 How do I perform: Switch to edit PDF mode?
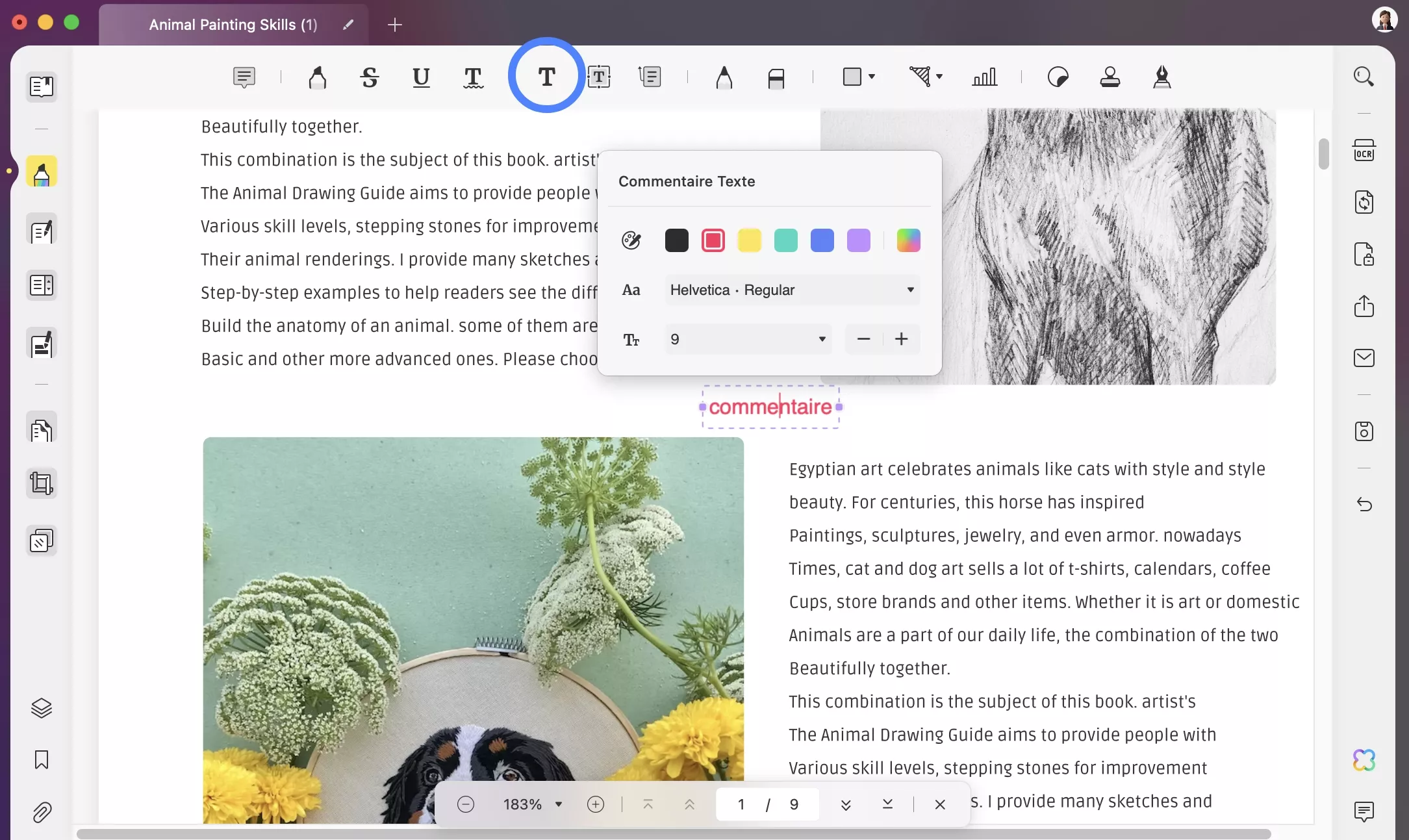tap(42, 229)
